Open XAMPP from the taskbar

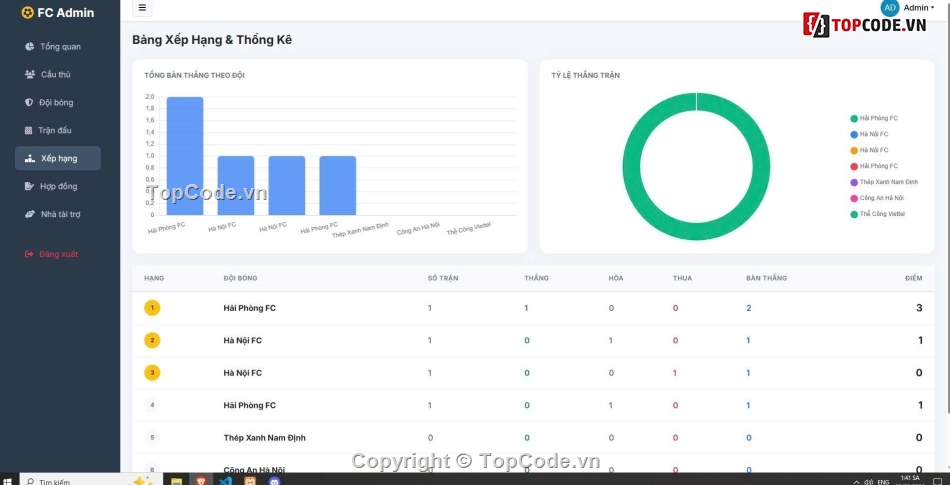point(250,482)
